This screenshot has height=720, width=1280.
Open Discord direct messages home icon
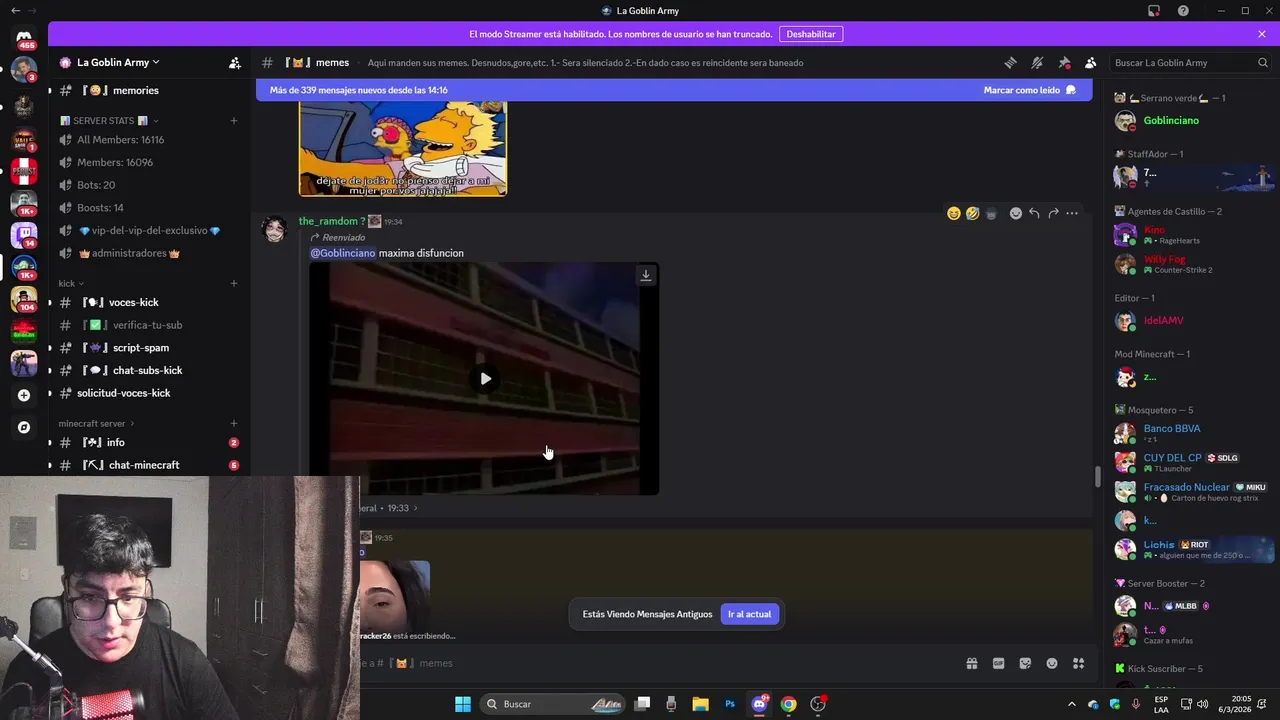[x=24, y=37]
